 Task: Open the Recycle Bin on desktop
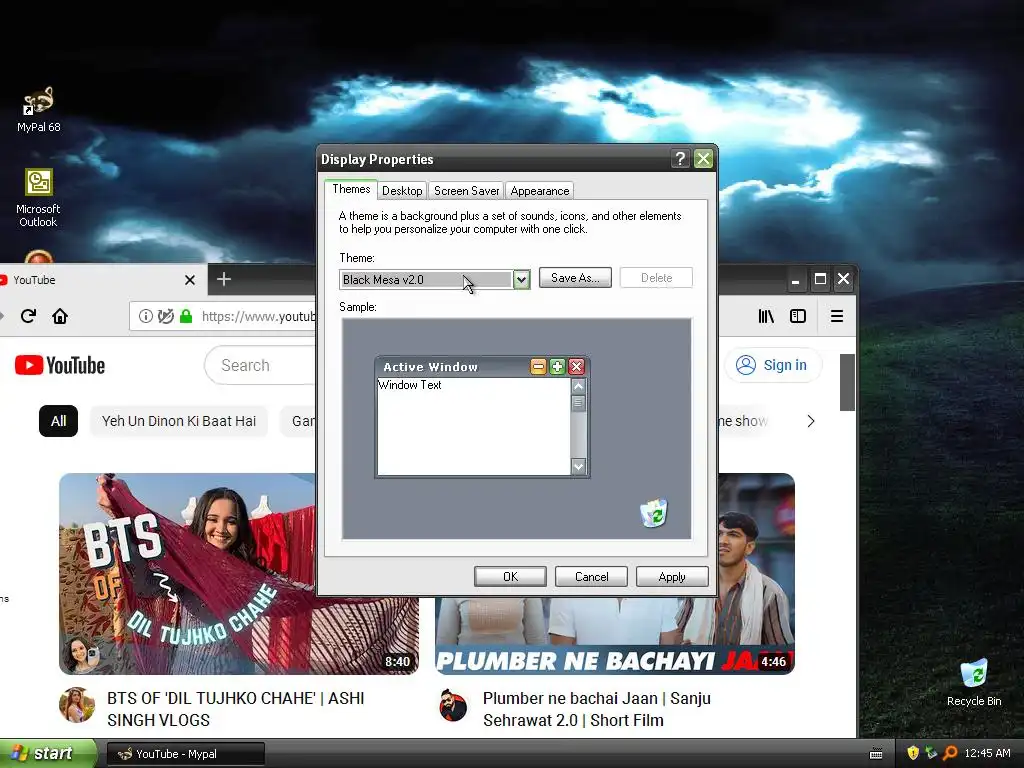tap(974, 683)
